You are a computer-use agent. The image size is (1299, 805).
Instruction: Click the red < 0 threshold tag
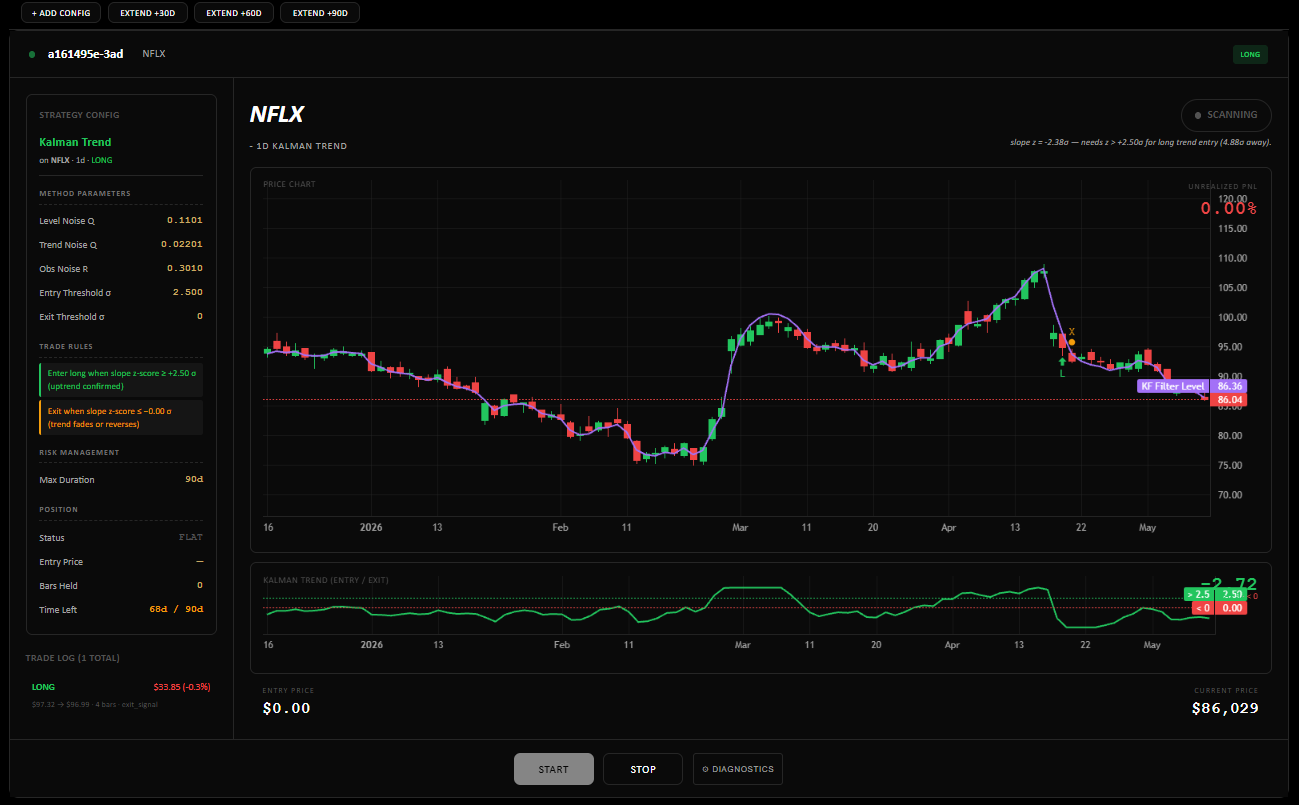(1202, 608)
